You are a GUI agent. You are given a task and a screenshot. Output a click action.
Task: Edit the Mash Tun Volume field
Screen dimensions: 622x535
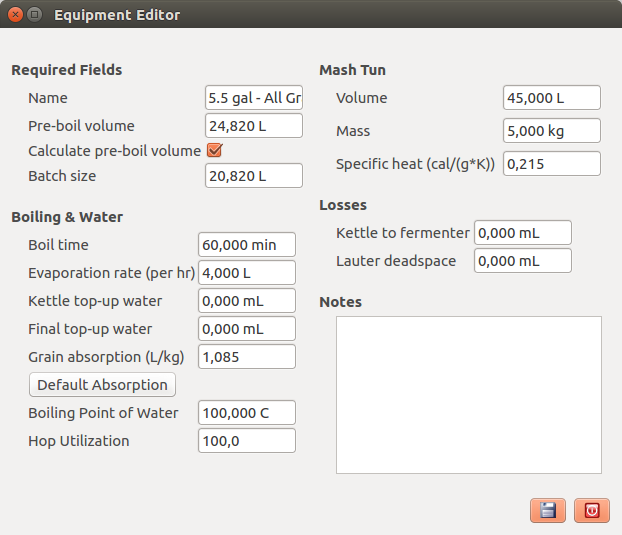click(x=552, y=98)
